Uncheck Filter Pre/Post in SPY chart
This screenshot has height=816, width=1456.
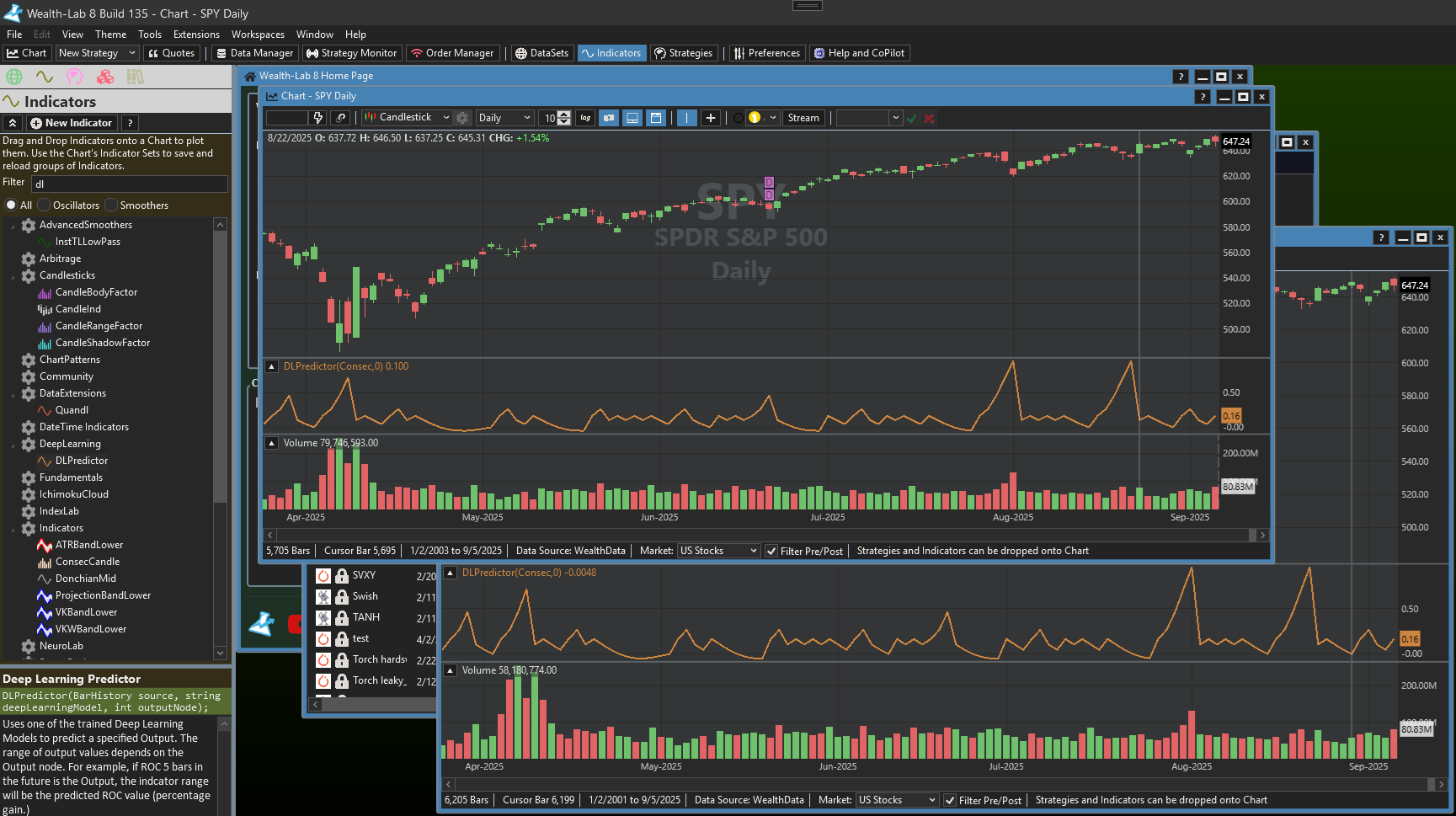[x=771, y=552]
